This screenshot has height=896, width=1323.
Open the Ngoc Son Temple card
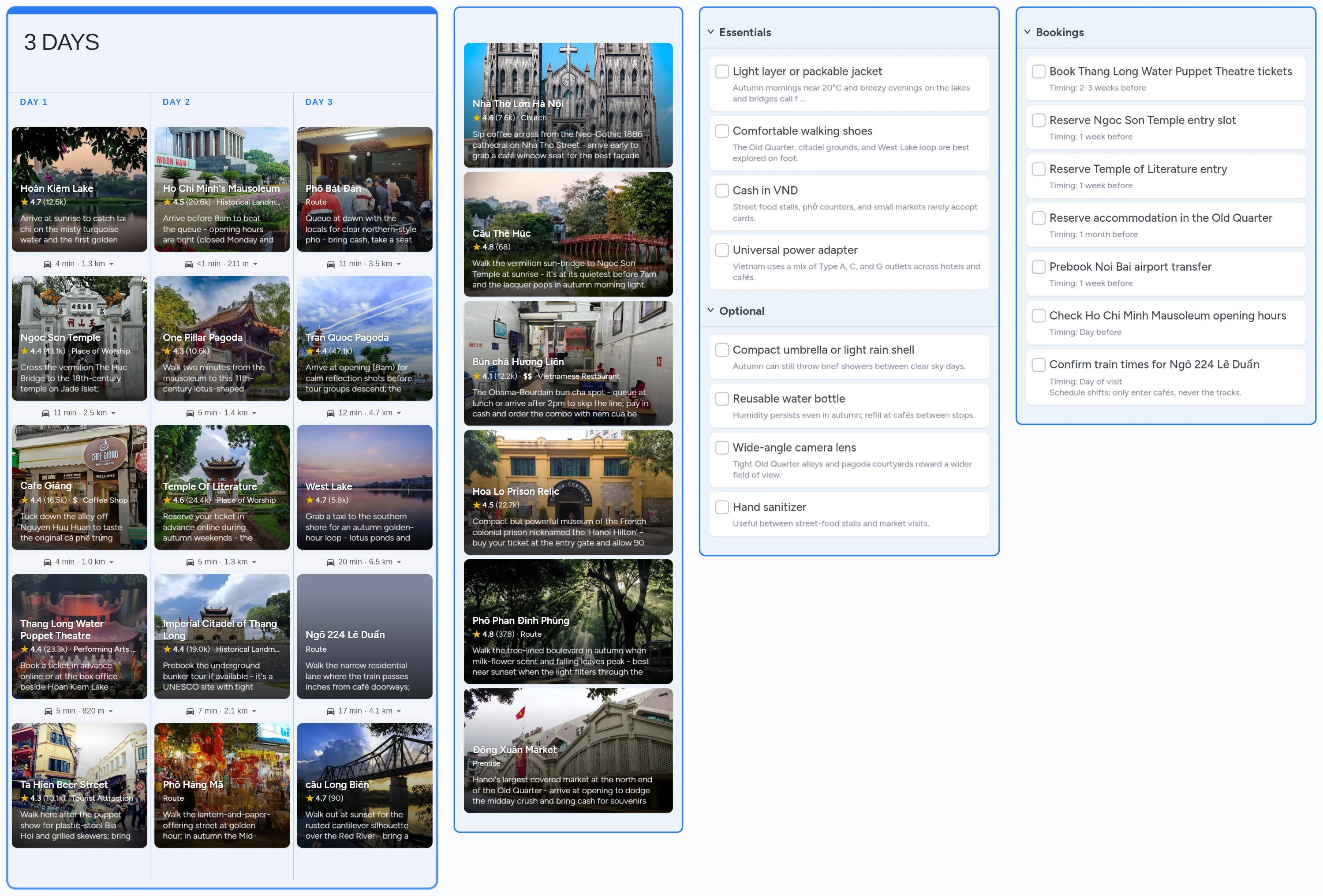pyautogui.click(x=80, y=339)
